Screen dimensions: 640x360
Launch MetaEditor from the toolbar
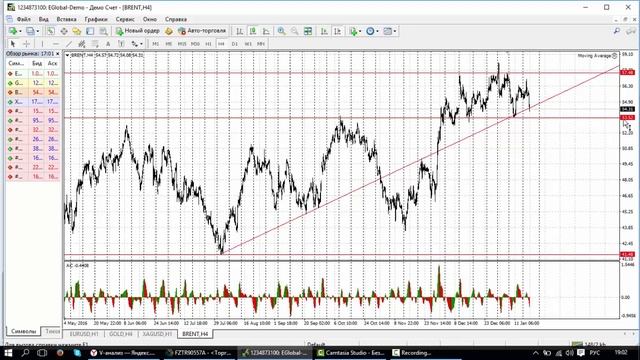[169, 31]
